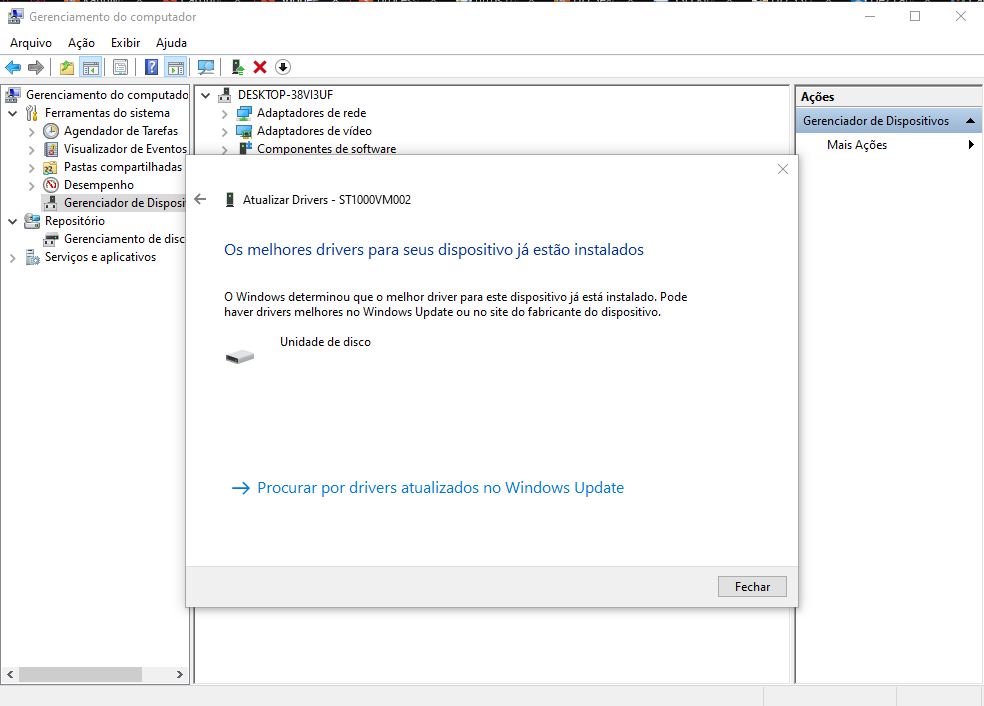The width and height of the screenshot is (984, 706).
Task: Click the Visualizador de Eventos icon
Action: coord(51,149)
